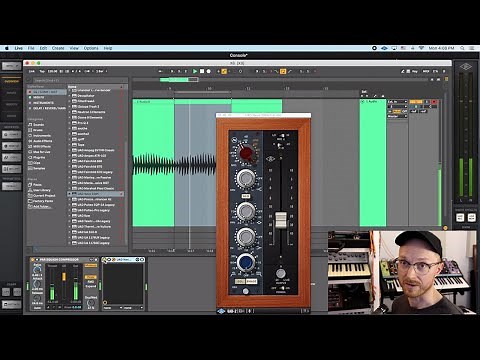
Task: Open the Options menu
Action: click(x=91, y=48)
